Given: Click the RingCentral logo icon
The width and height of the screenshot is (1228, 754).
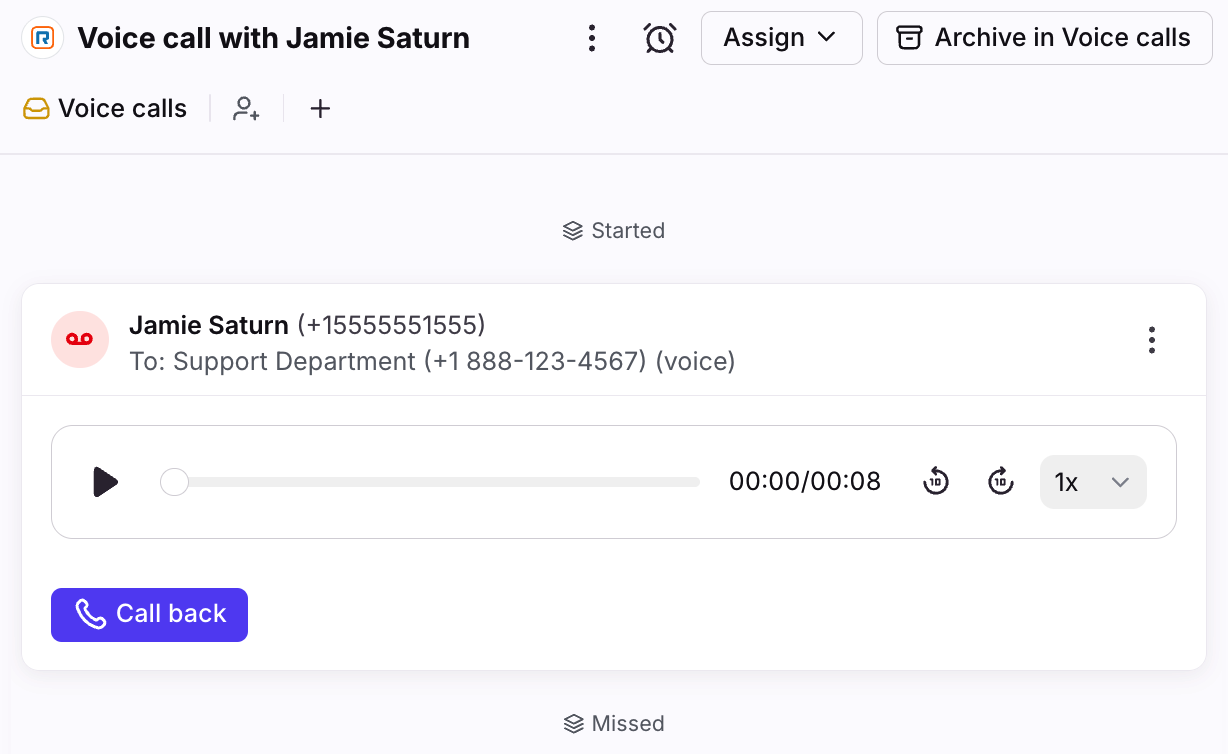Looking at the screenshot, I should (x=42, y=38).
